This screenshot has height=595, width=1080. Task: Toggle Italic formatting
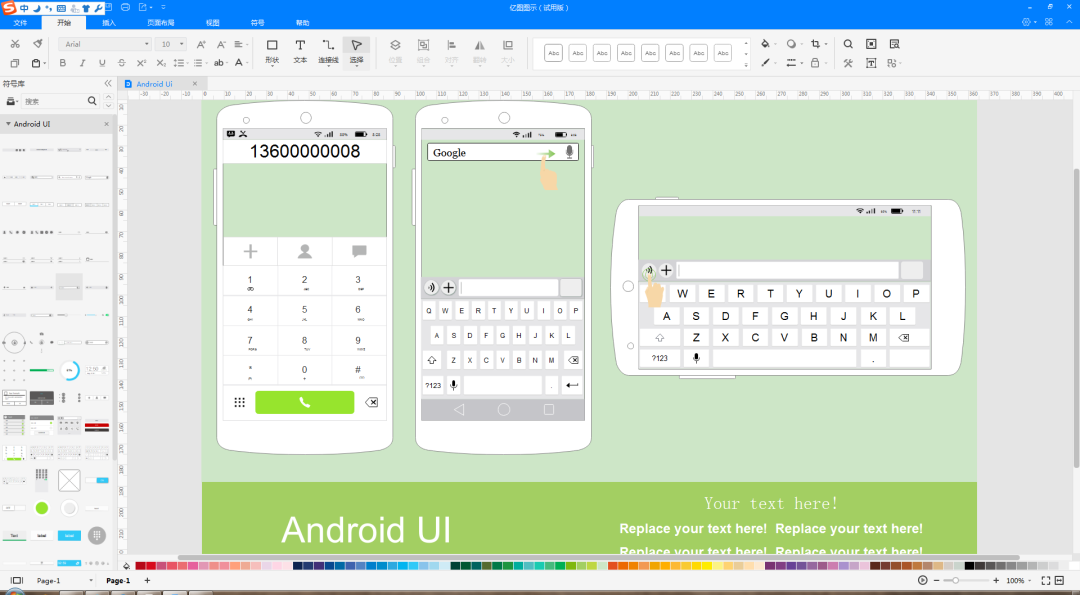(83, 63)
